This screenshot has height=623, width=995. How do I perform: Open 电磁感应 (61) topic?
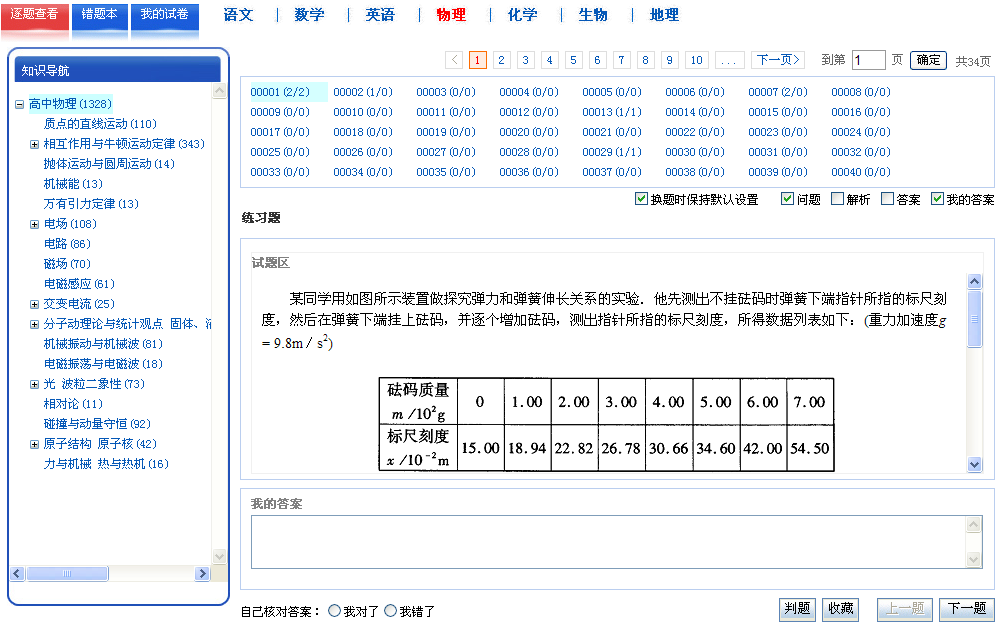click(79, 284)
